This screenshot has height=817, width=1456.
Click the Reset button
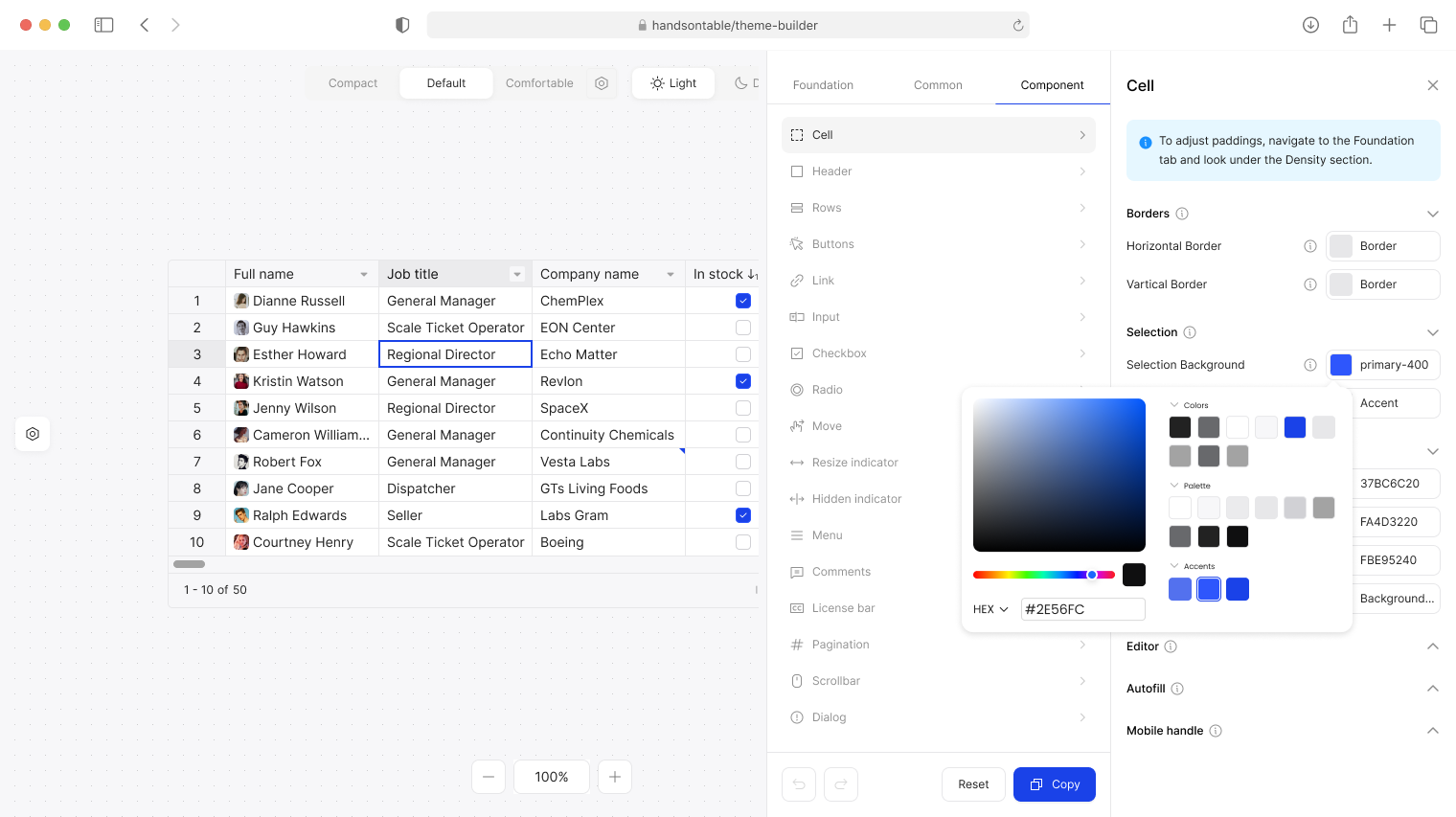point(973,784)
